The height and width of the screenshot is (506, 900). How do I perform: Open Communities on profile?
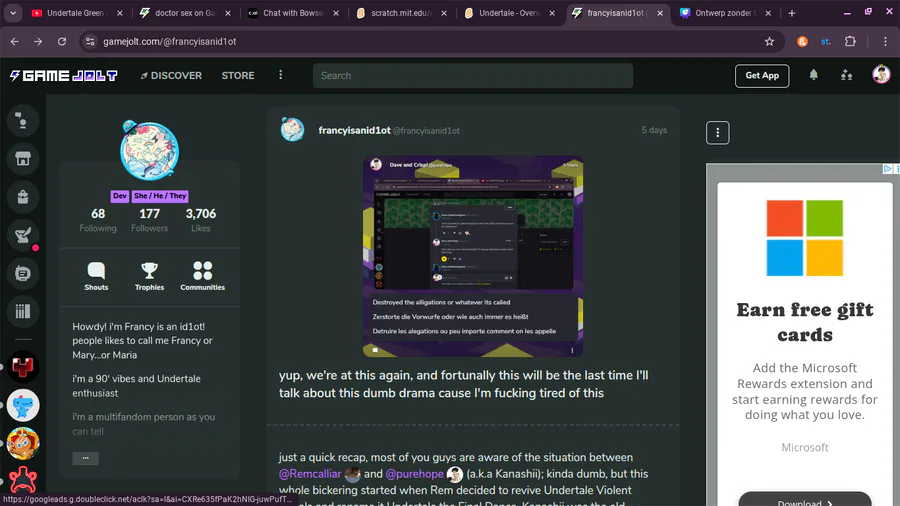tap(203, 277)
